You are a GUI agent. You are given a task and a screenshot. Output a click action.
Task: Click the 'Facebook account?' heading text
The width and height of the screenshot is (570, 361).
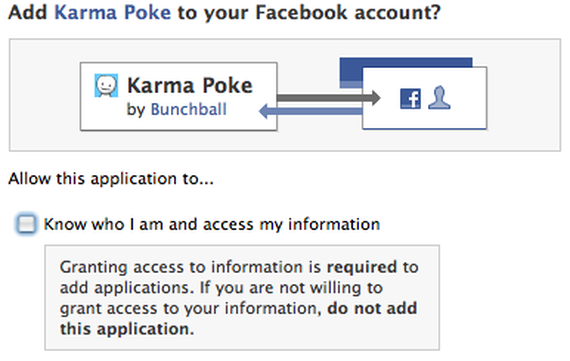pos(348,12)
